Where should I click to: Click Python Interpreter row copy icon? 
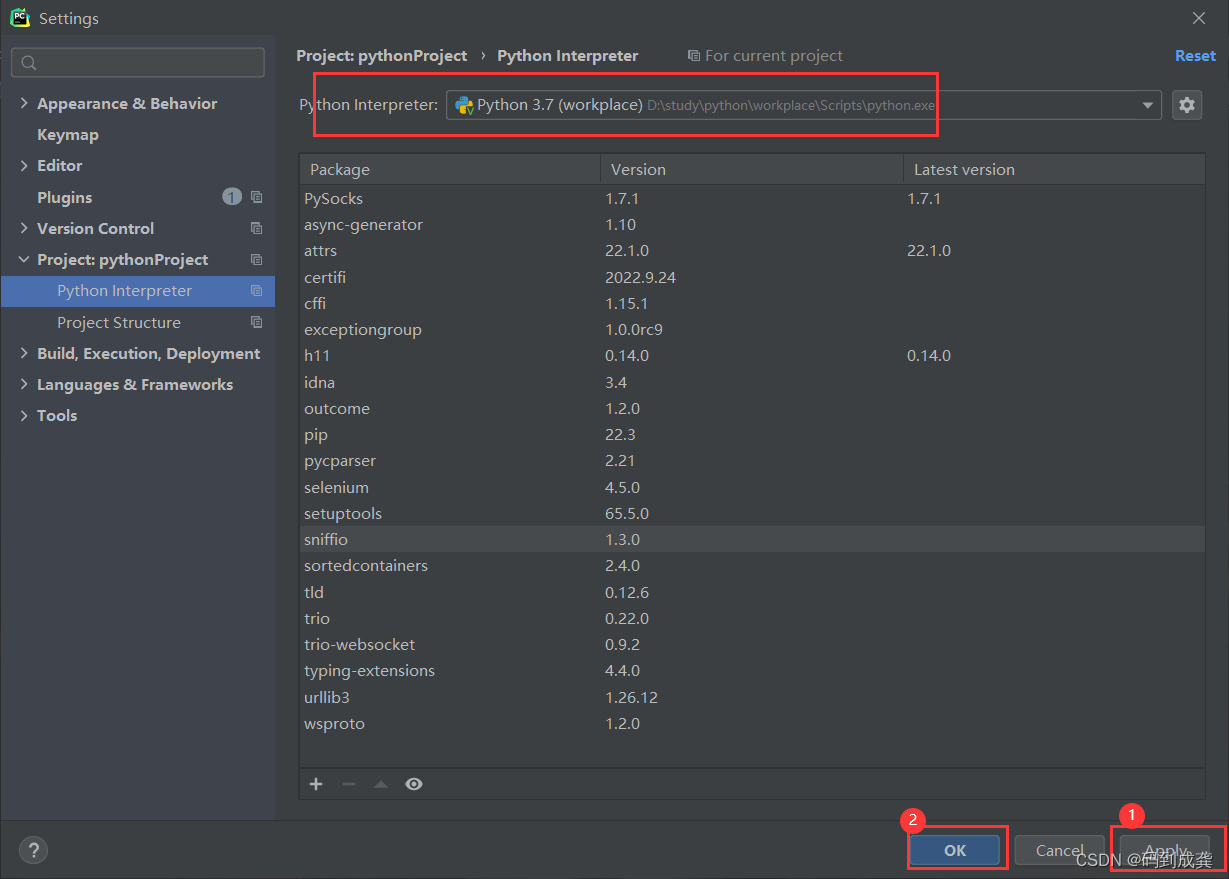[x=257, y=290]
